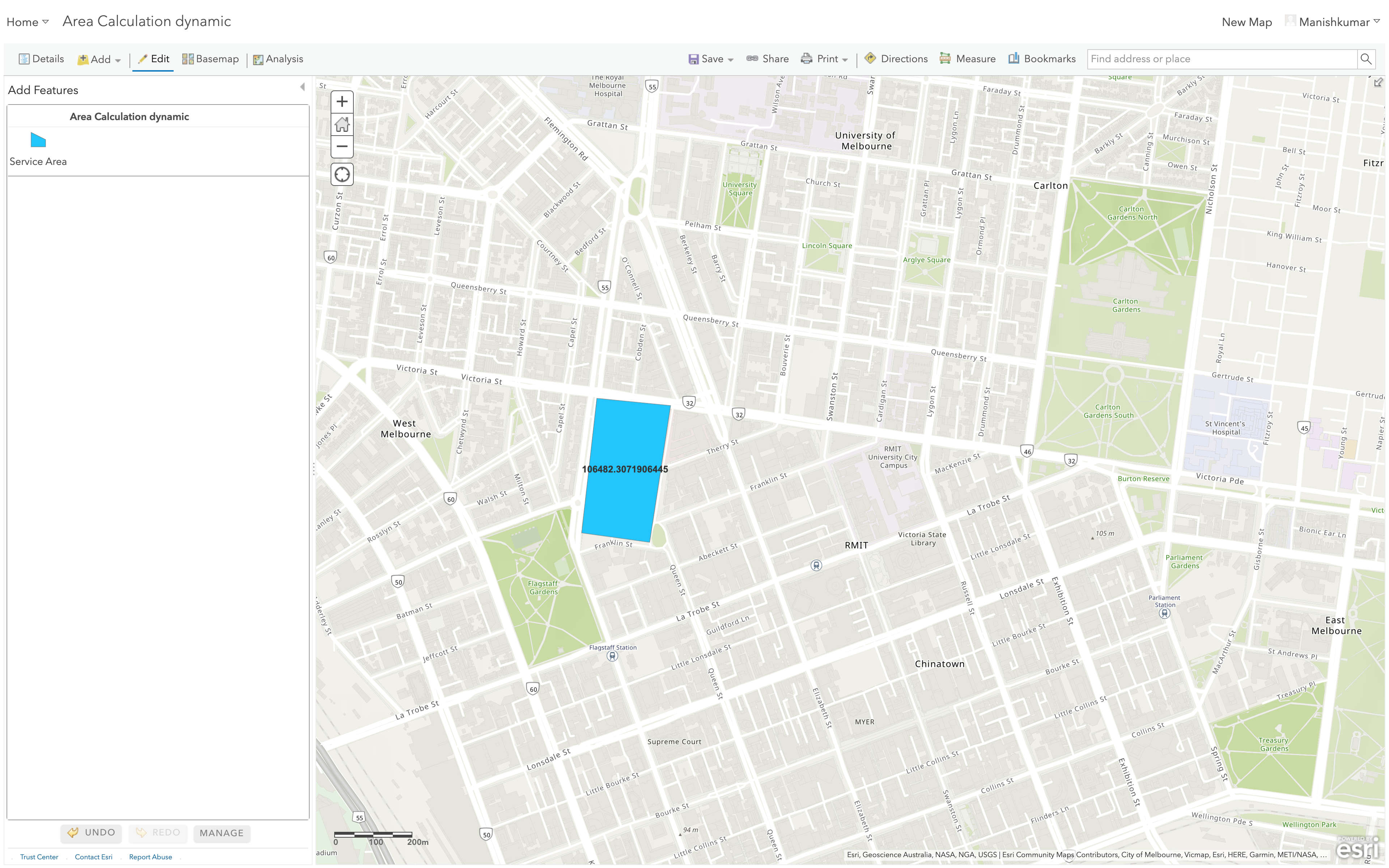Image resolution: width=1389 pixels, height=868 pixels.
Task: Collapse the Add Features side panel
Action: (x=302, y=87)
